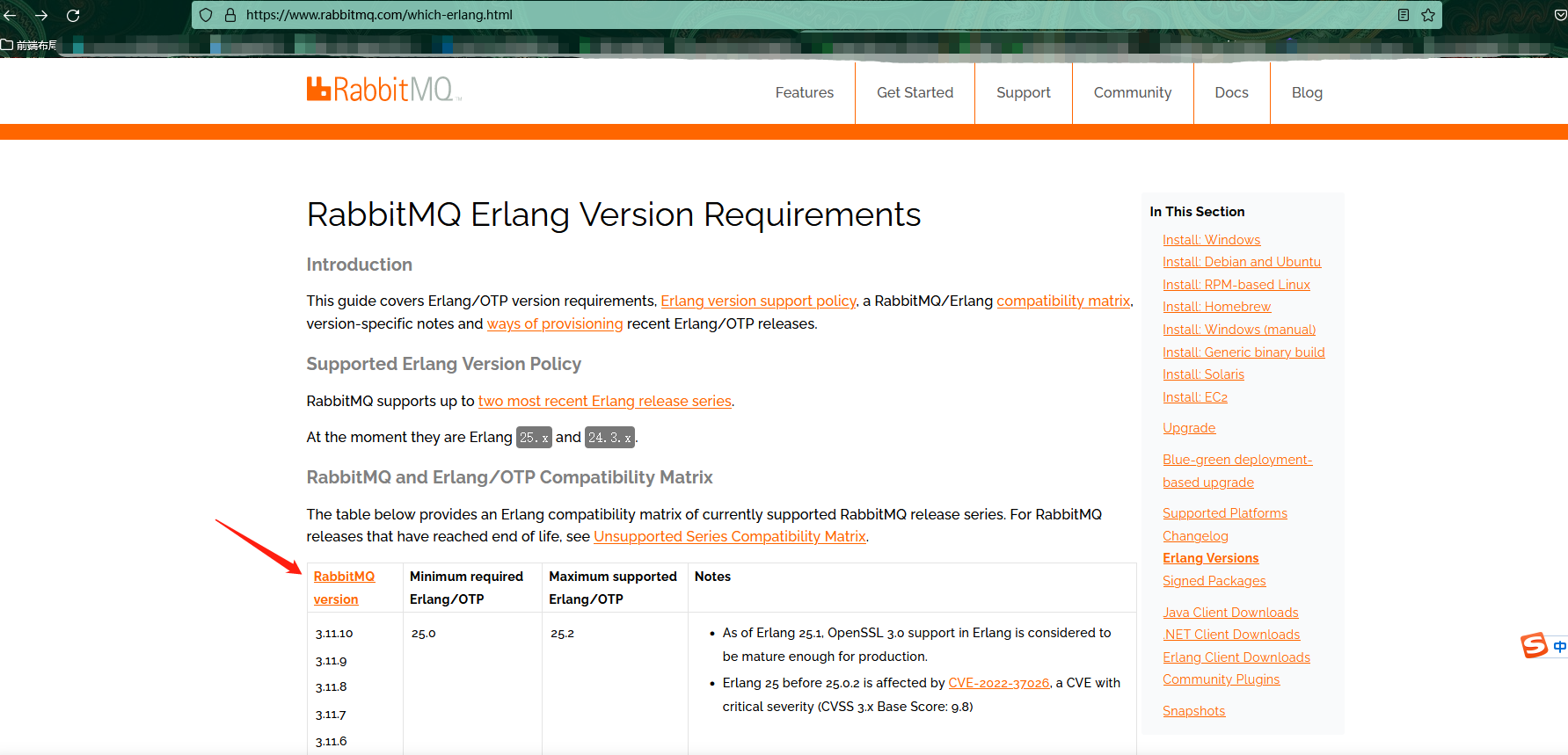Reload the page with refresh icon
Viewport: 1568px width, 755px height.
click(x=73, y=15)
